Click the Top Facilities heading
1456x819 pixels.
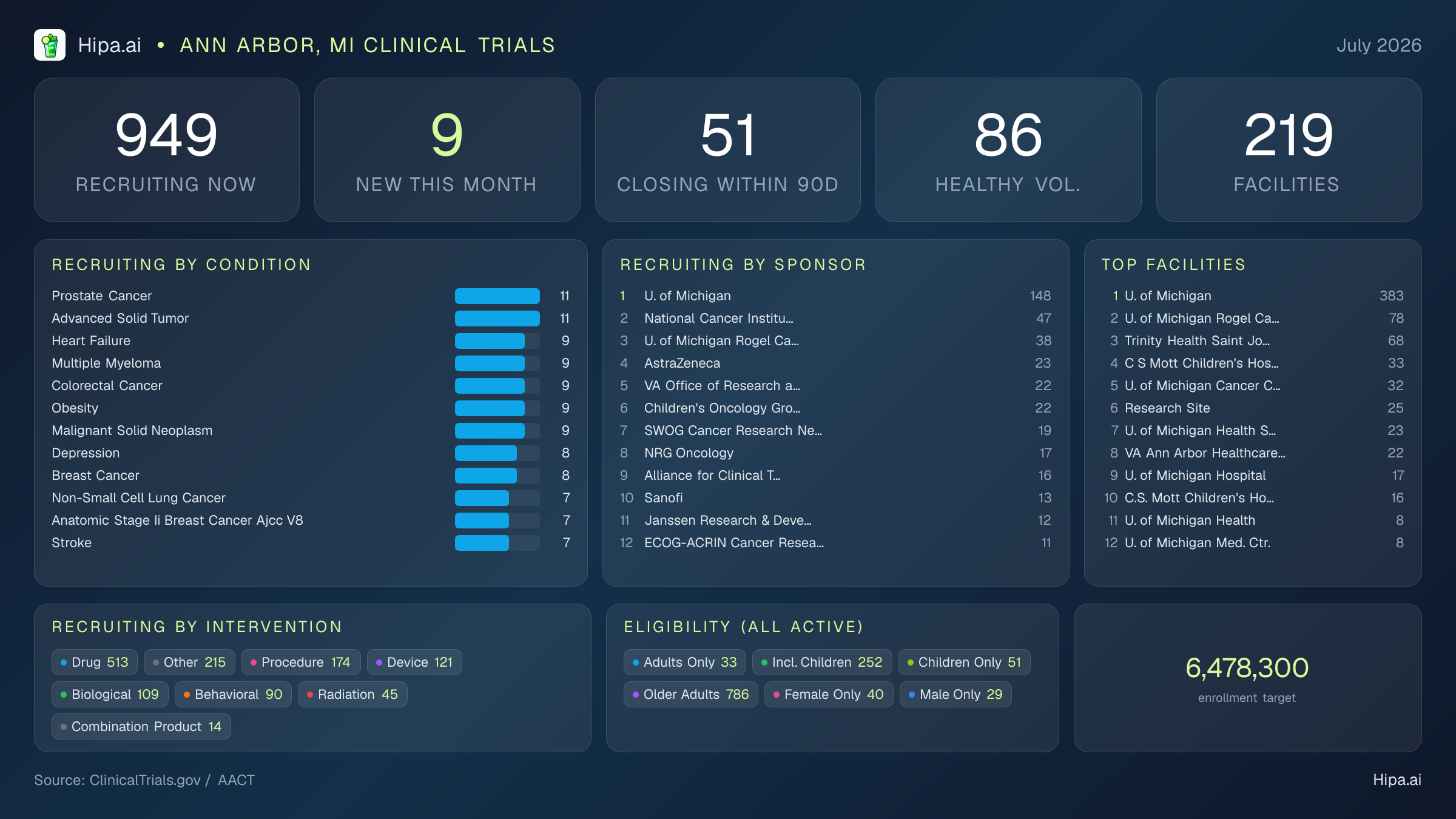coord(1173,265)
